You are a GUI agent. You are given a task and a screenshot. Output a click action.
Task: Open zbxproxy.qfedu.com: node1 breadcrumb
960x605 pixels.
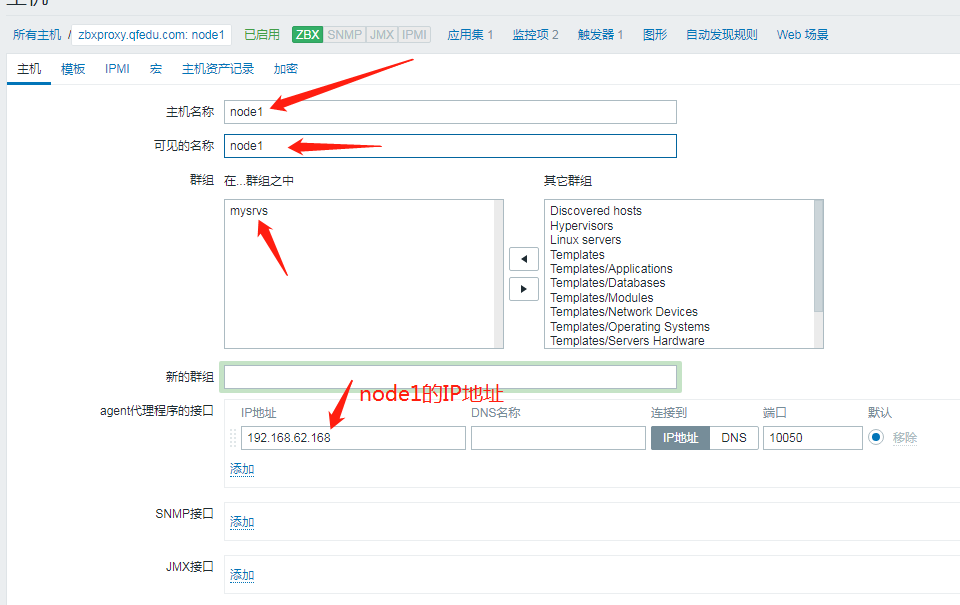pyautogui.click(x=151, y=35)
